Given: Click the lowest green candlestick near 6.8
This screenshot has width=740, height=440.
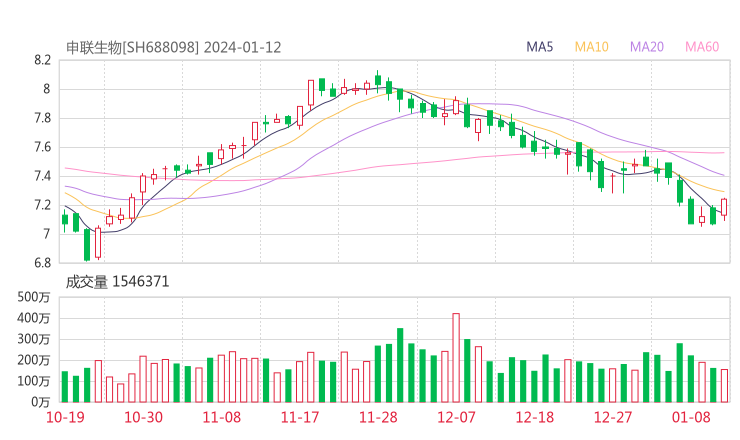Looking at the screenshot, I should click(87, 245).
